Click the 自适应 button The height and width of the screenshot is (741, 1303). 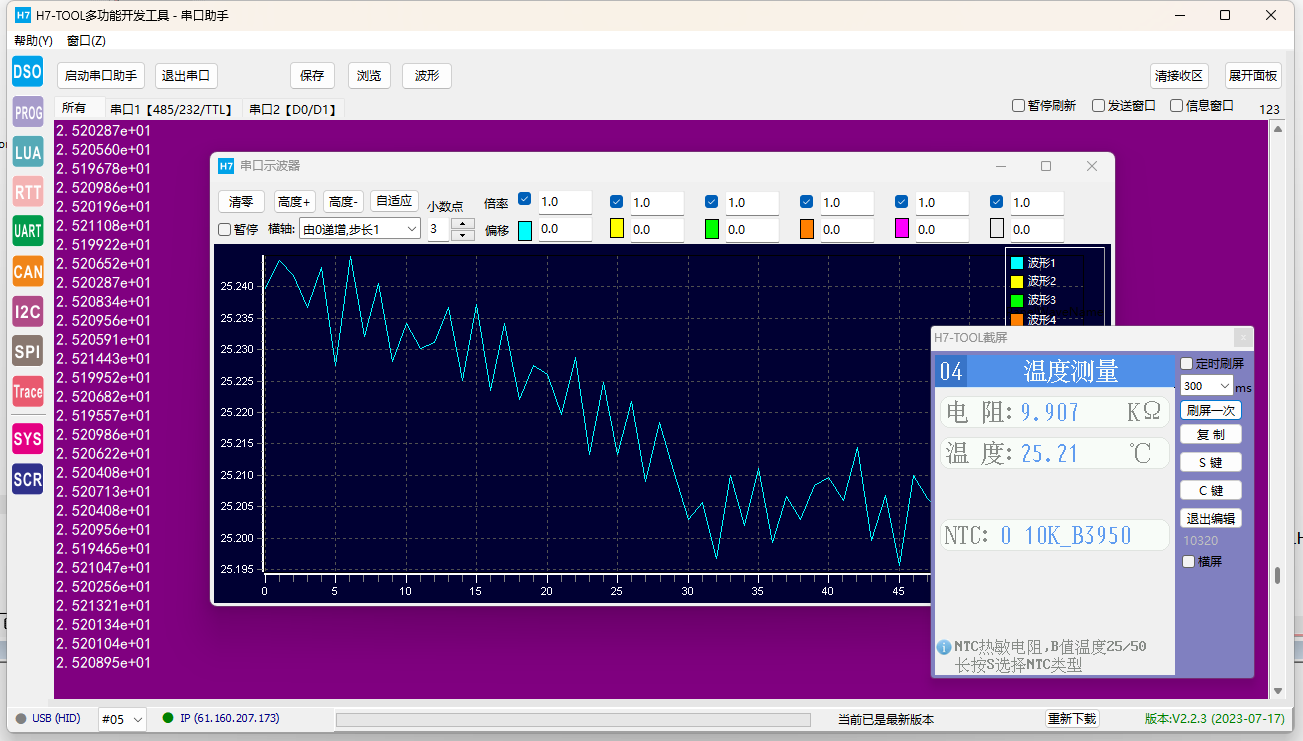393,201
